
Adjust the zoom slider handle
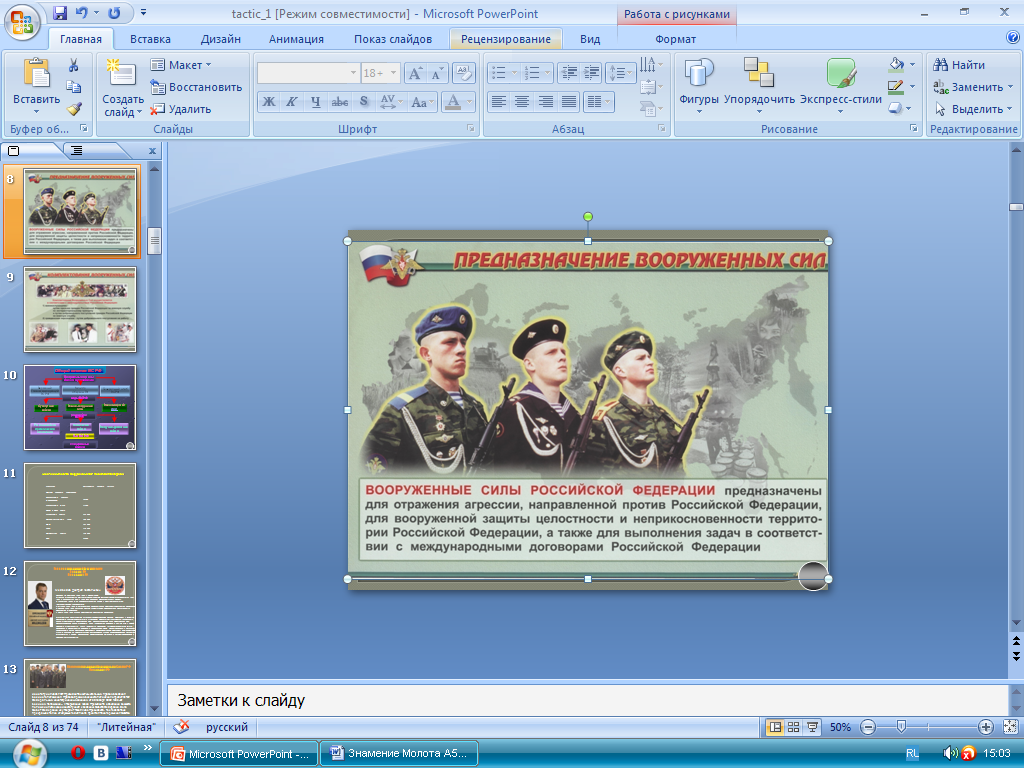point(901,726)
